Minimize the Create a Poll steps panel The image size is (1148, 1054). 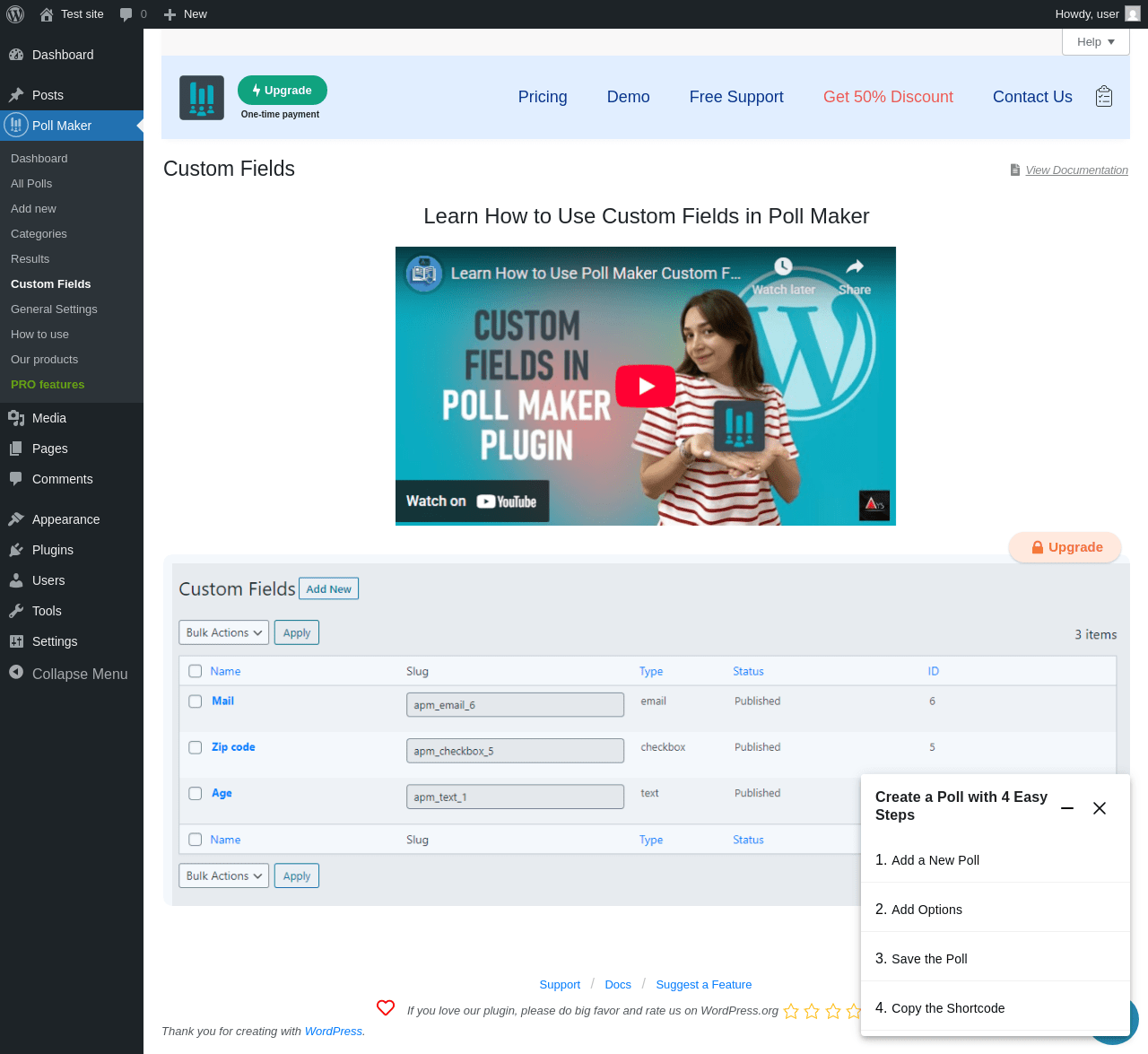point(1067,808)
